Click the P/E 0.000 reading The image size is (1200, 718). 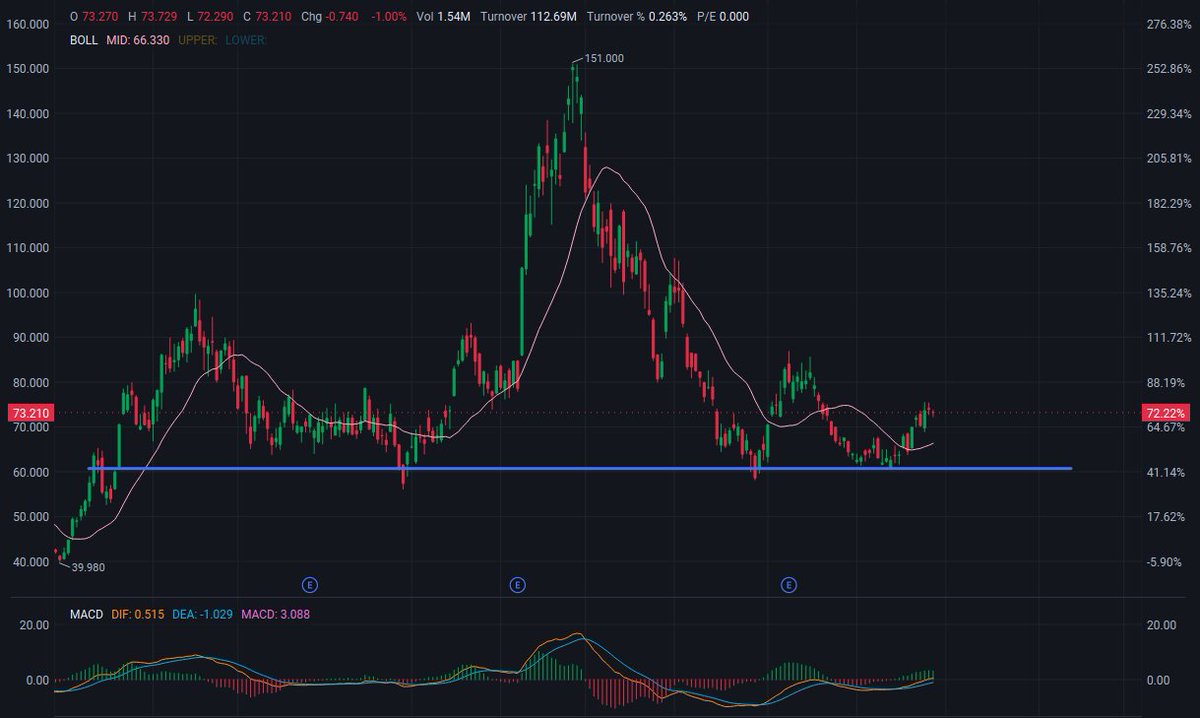(722, 17)
